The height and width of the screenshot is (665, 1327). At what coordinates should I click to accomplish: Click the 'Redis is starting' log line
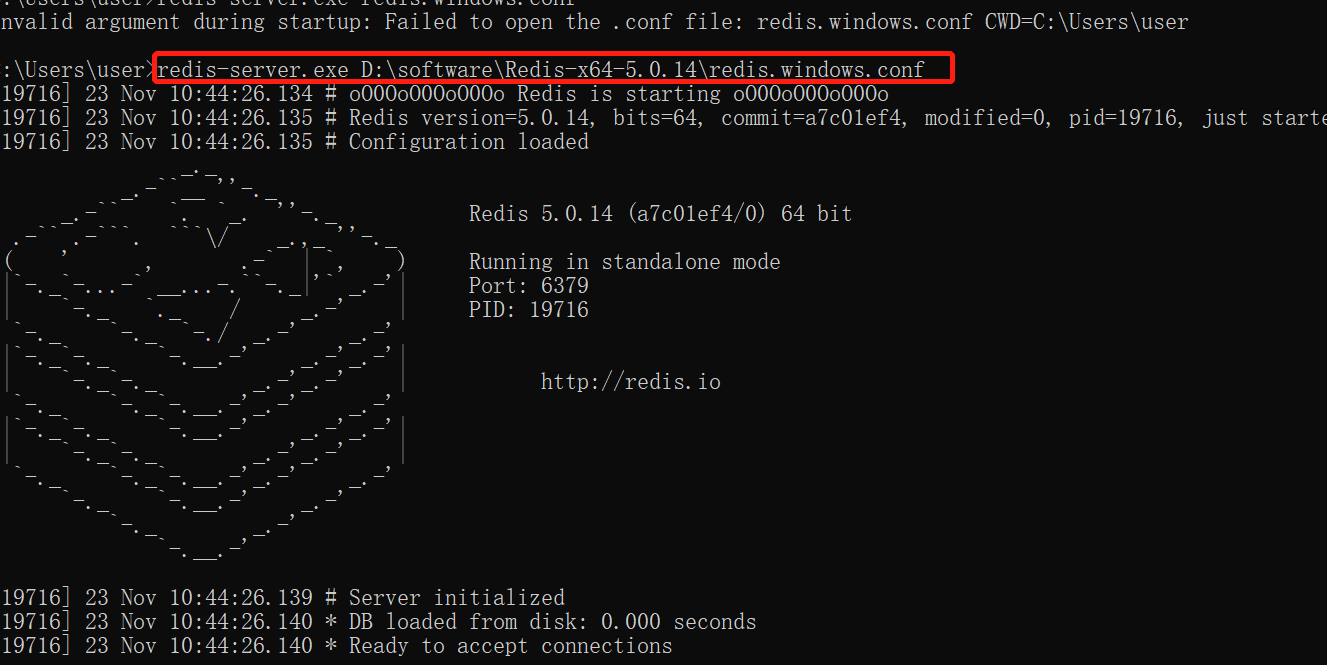pos(445,94)
